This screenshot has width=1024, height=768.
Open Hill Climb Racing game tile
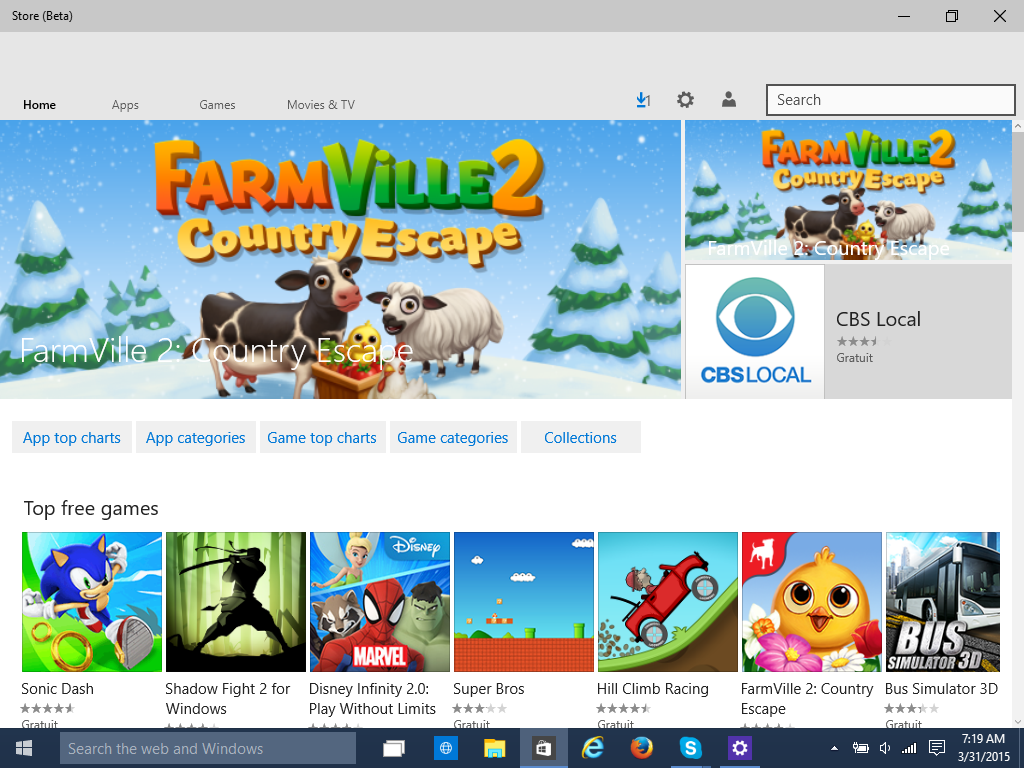click(668, 601)
